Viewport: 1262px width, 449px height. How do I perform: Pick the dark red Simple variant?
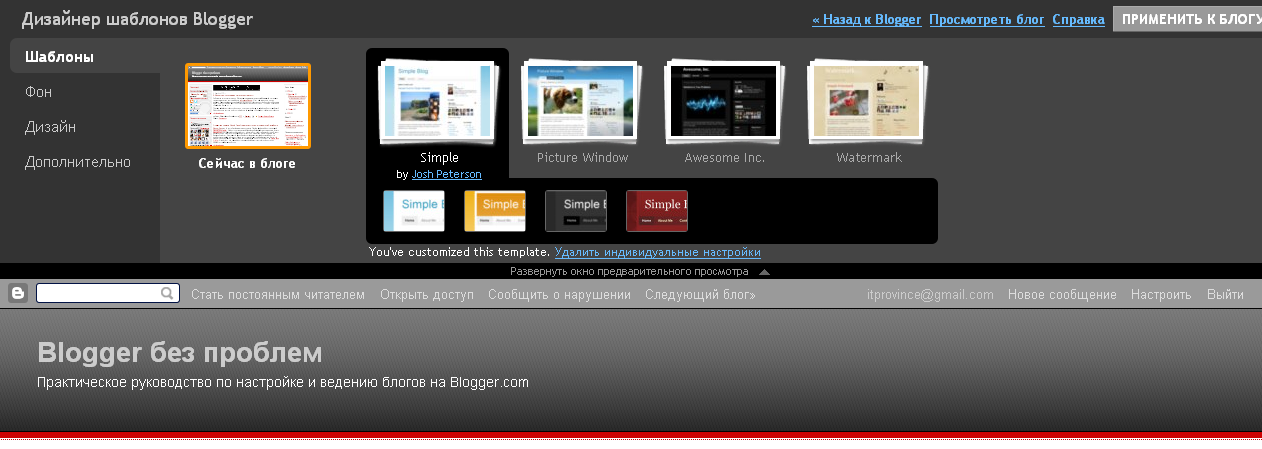657,211
